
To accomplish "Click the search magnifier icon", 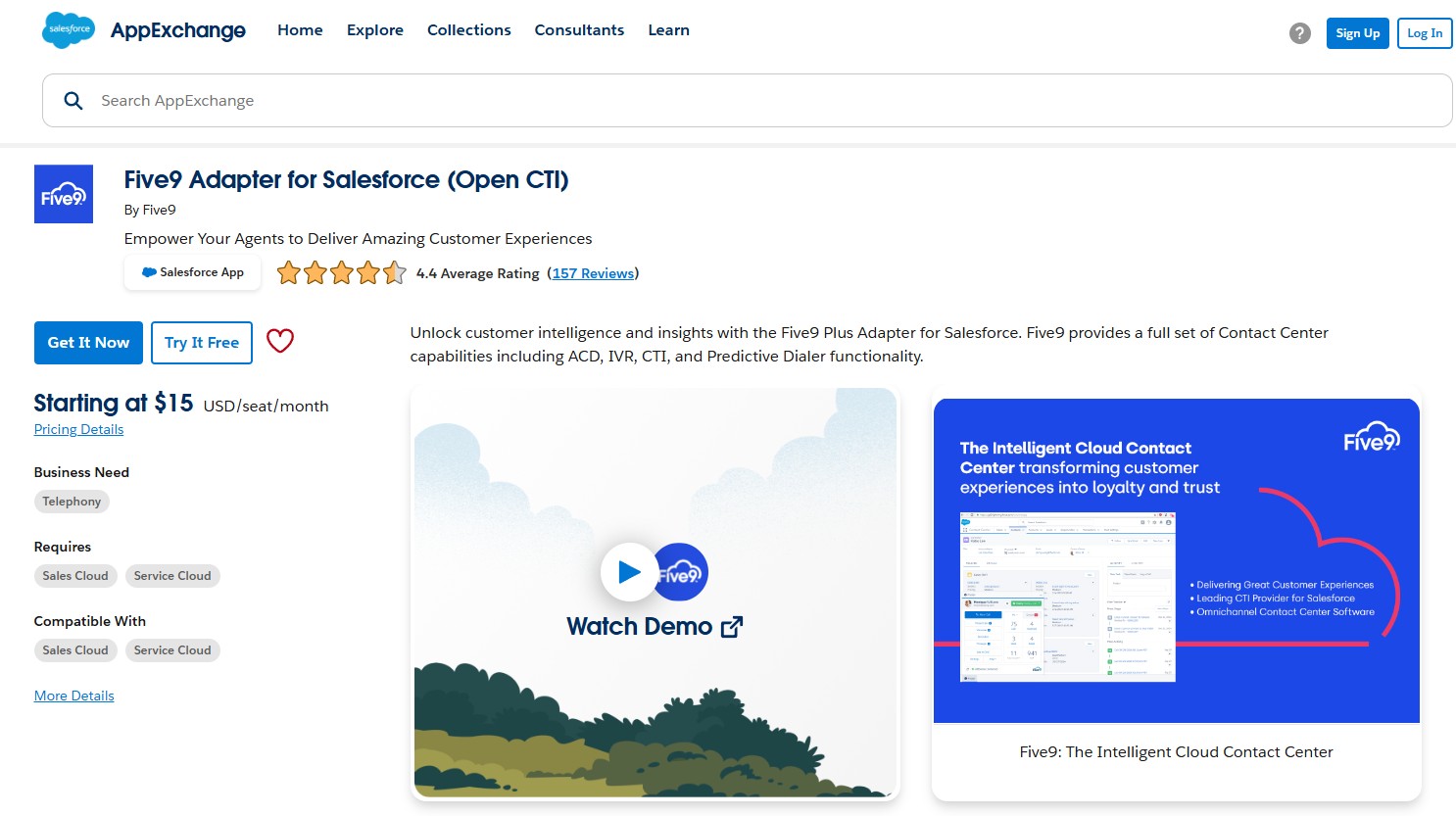I will pos(73,100).
